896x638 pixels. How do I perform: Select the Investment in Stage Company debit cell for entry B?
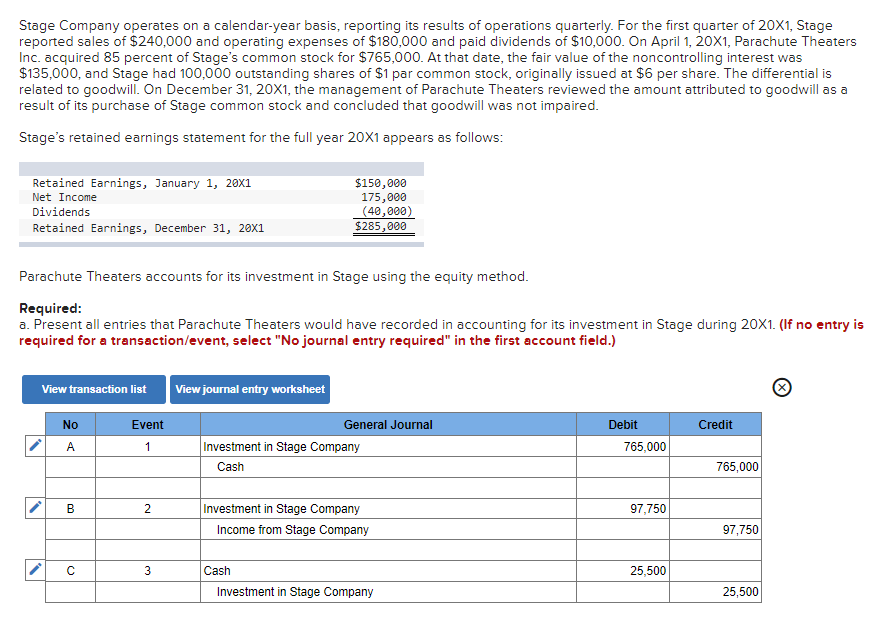tap(388, 509)
